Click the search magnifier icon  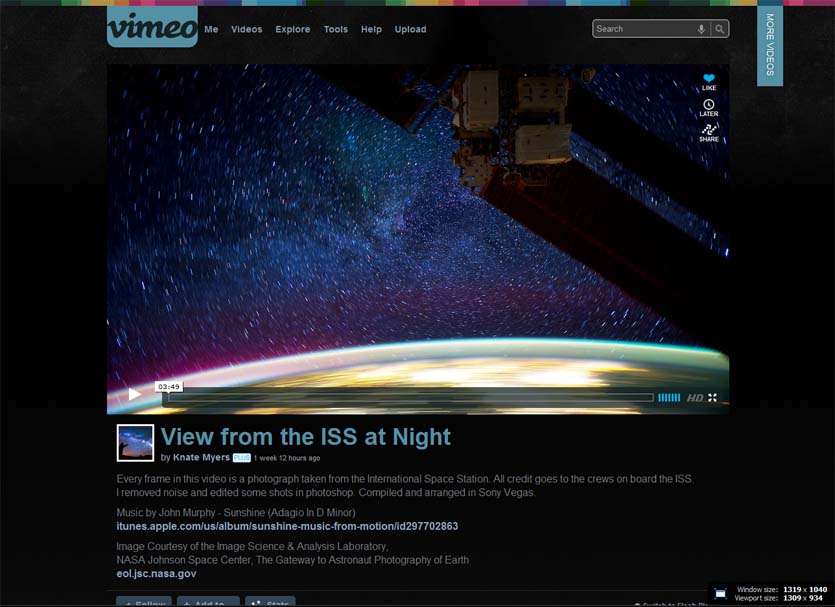pos(719,29)
